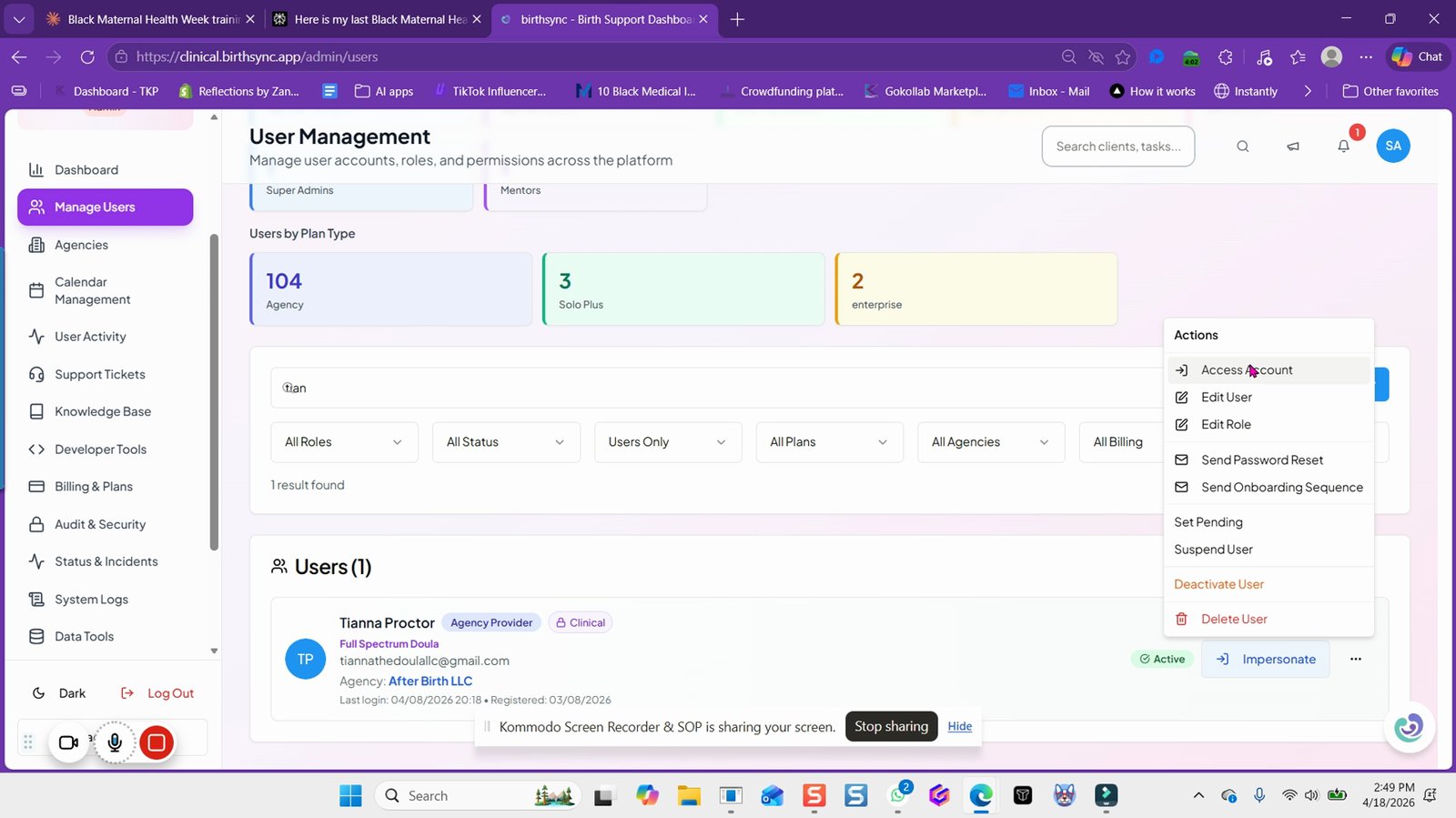Click the TP user avatar
This screenshot has height=818, width=1456.
click(x=306, y=659)
